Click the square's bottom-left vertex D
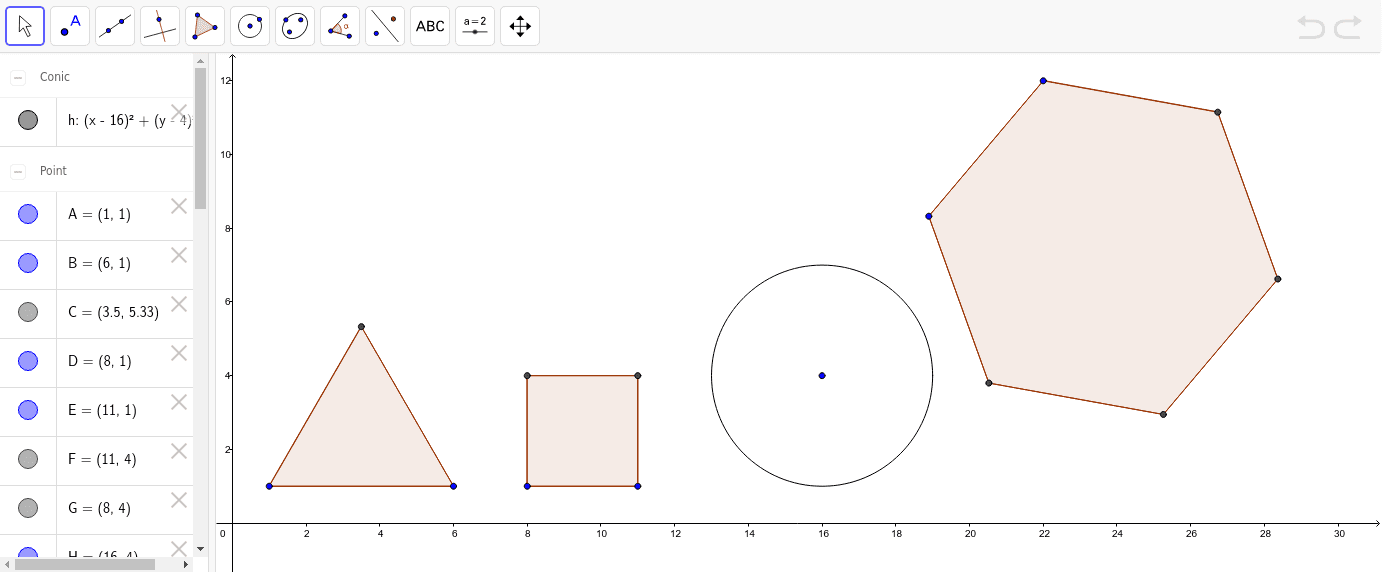The height and width of the screenshot is (574, 1382). coord(527,486)
